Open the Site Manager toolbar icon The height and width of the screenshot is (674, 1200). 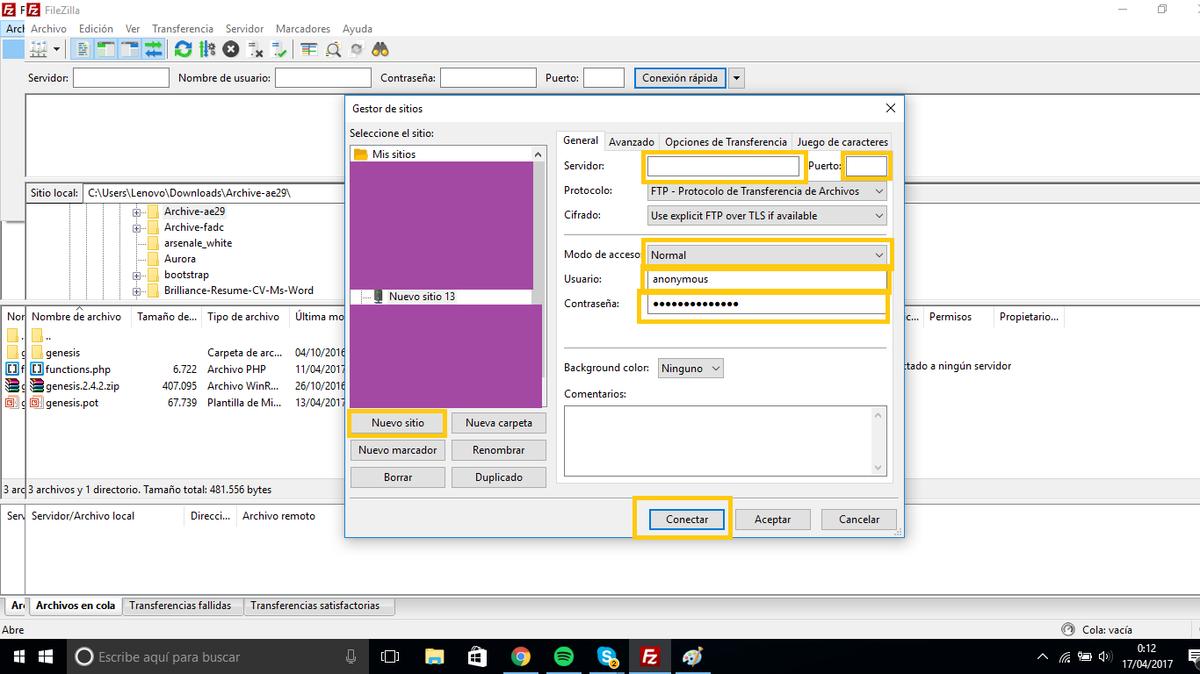pos(40,49)
